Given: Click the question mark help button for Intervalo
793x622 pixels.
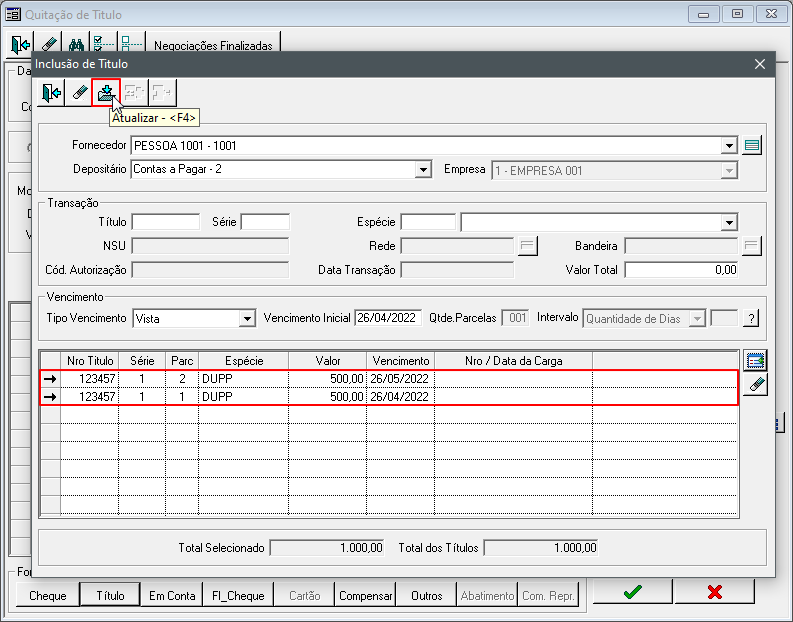Looking at the screenshot, I should (751, 319).
